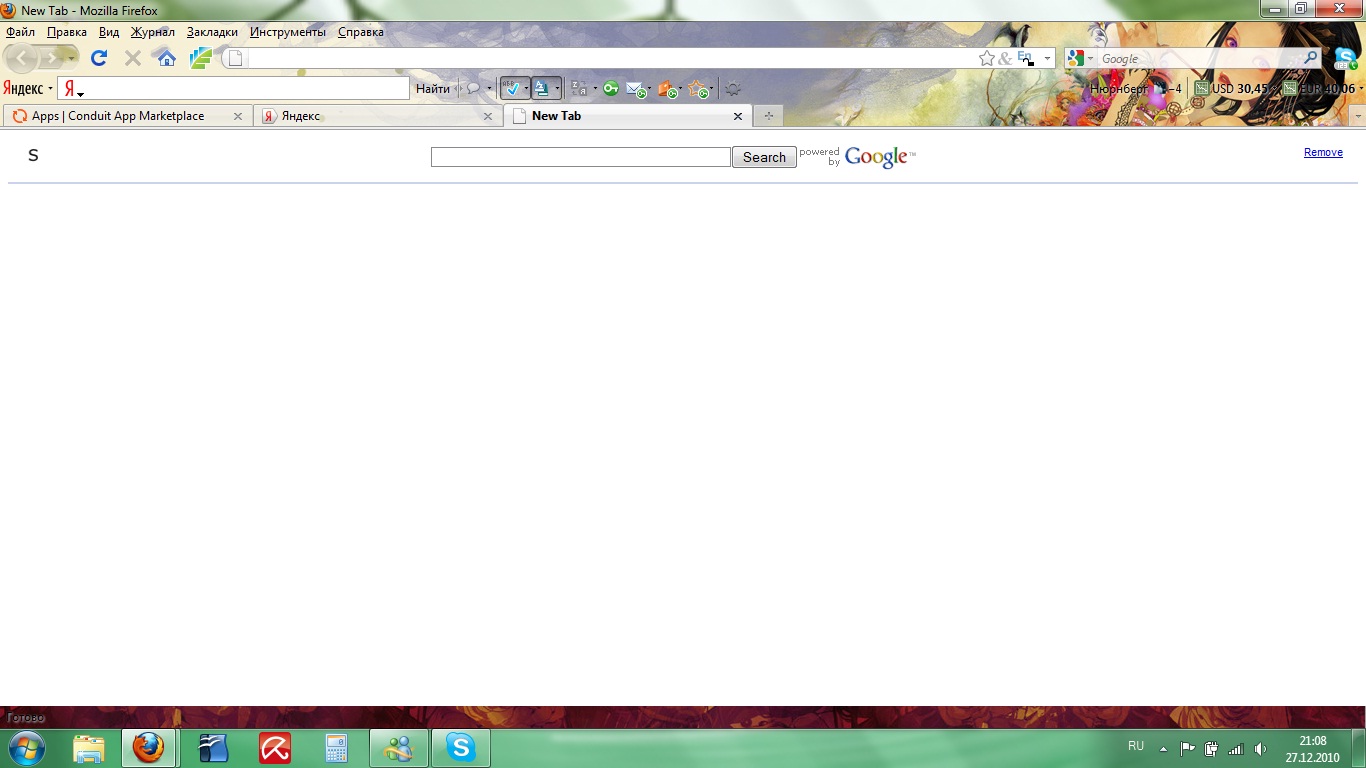The image size is (1366, 768).
Task: Toggle the Yandex page translation icon
Action: [x=542, y=89]
